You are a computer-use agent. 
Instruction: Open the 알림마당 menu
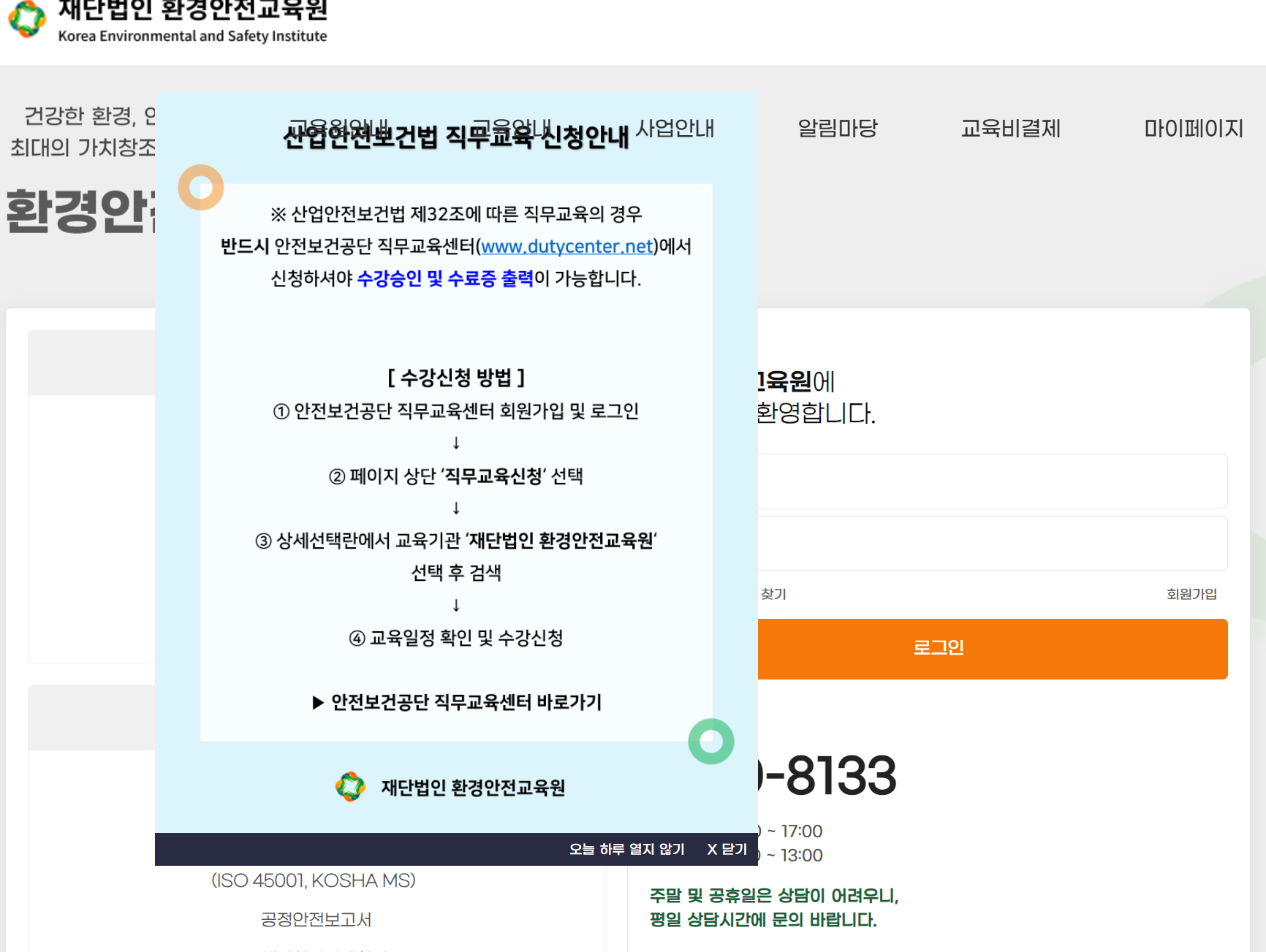pos(838,129)
